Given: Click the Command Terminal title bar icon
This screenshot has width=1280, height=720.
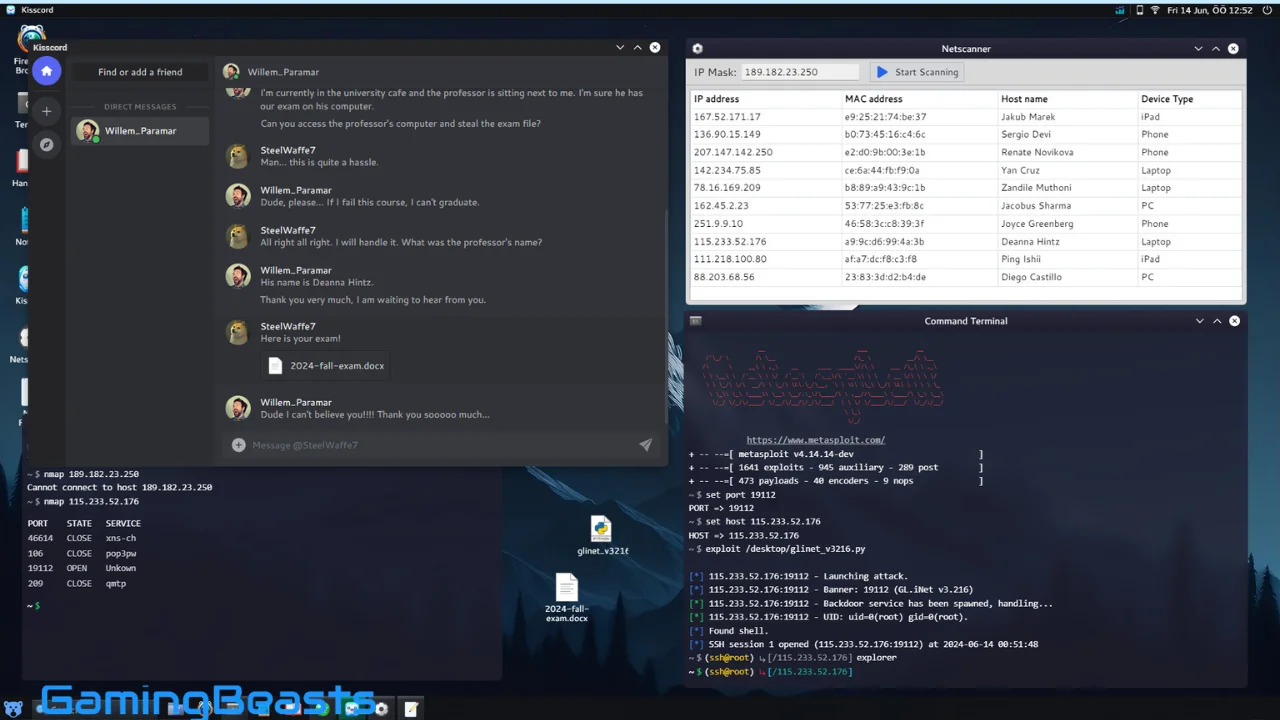Looking at the screenshot, I should [695, 321].
